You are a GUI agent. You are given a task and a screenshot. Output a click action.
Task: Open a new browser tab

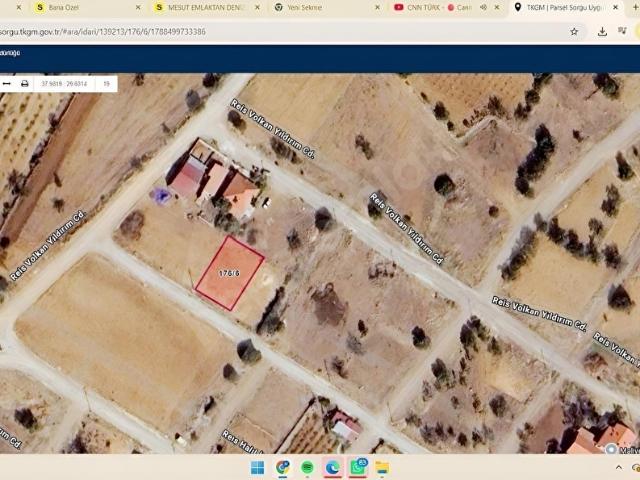(x=635, y=7)
